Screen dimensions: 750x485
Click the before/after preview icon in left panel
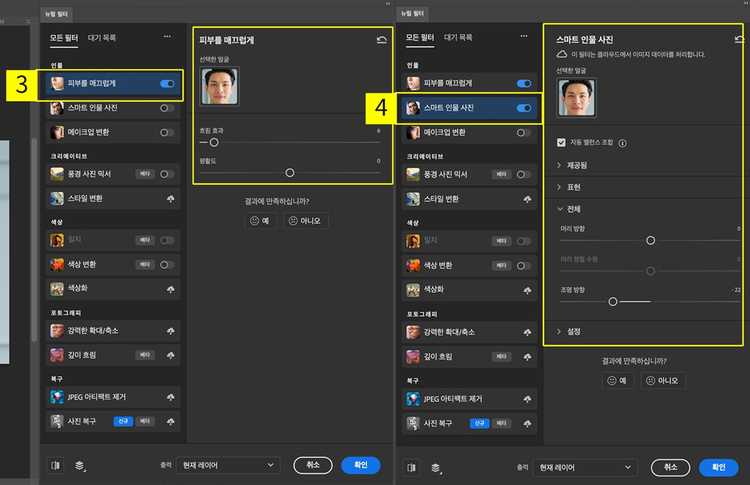[55, 465]
